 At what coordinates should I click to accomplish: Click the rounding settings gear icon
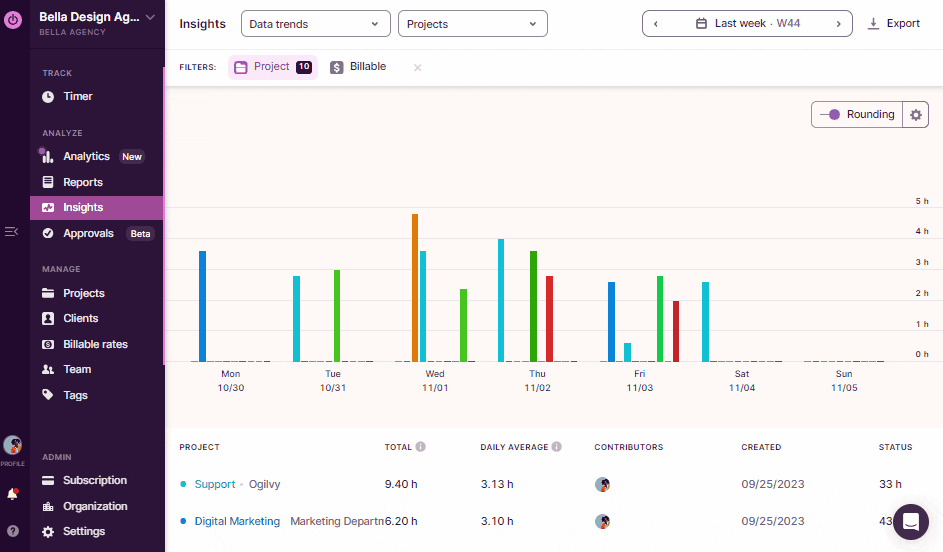[915, 115]
